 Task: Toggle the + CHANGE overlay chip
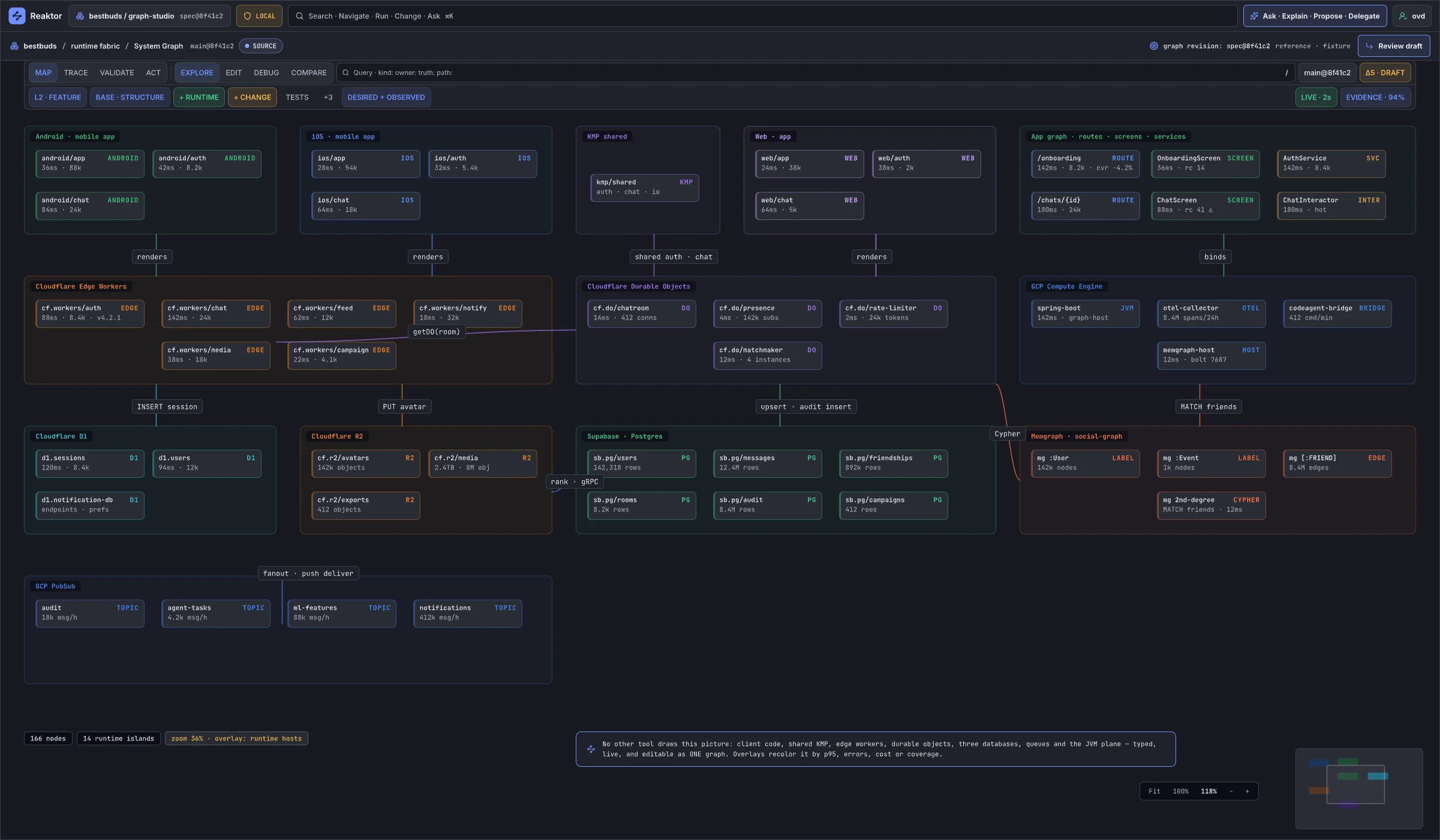point(252,97)
